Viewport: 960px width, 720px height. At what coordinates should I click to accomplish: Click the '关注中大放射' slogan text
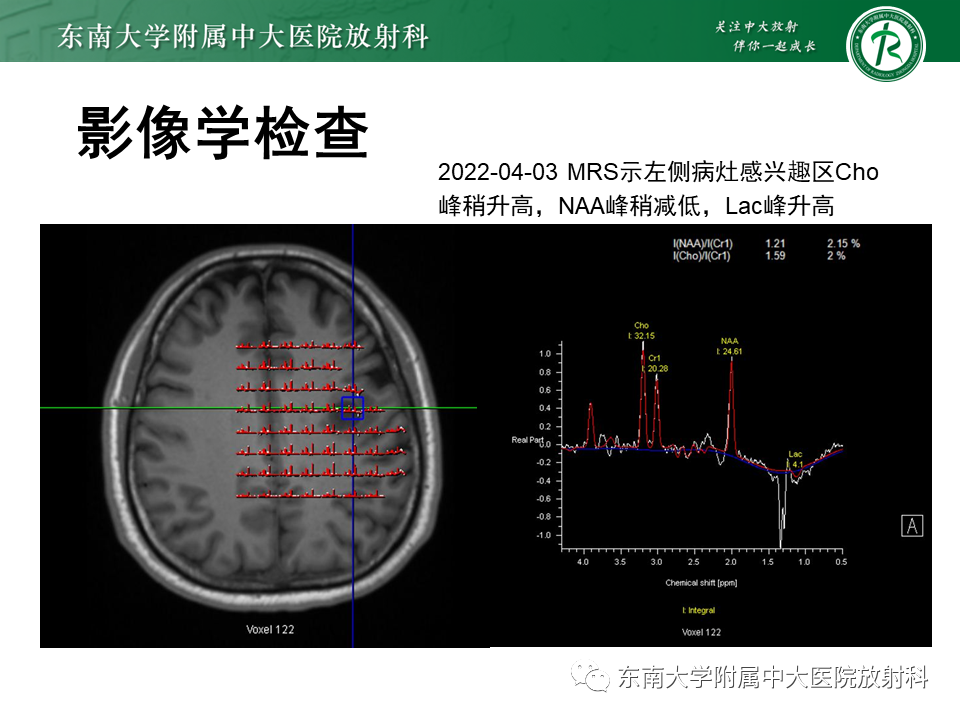tap(757, 27)
